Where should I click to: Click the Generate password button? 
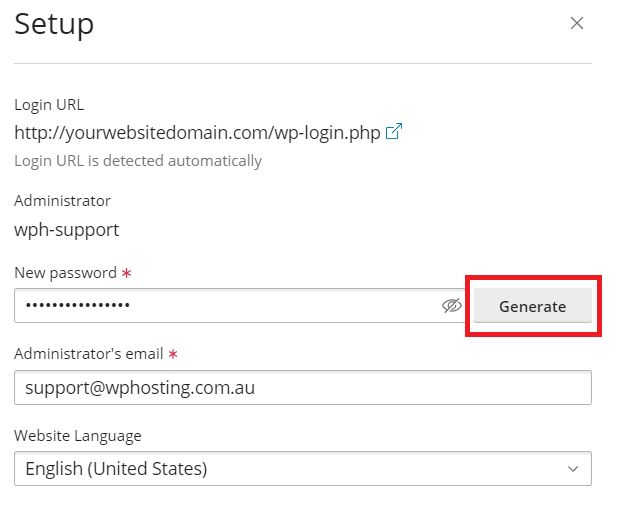[x=532, y=306]
